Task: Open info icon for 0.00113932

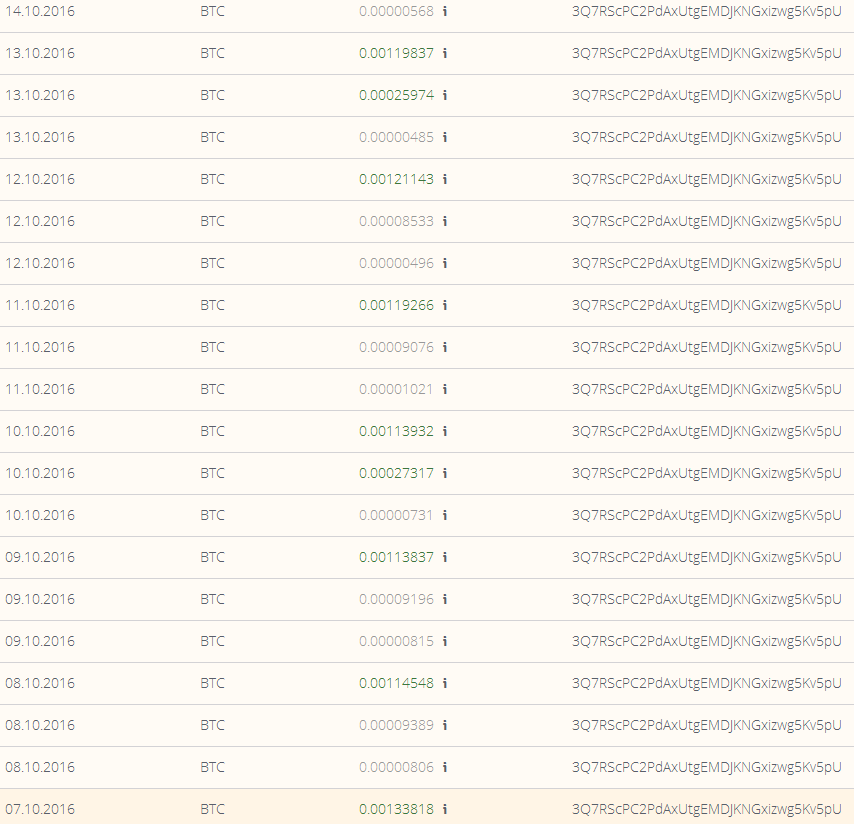Action: [x=445, y=431]
